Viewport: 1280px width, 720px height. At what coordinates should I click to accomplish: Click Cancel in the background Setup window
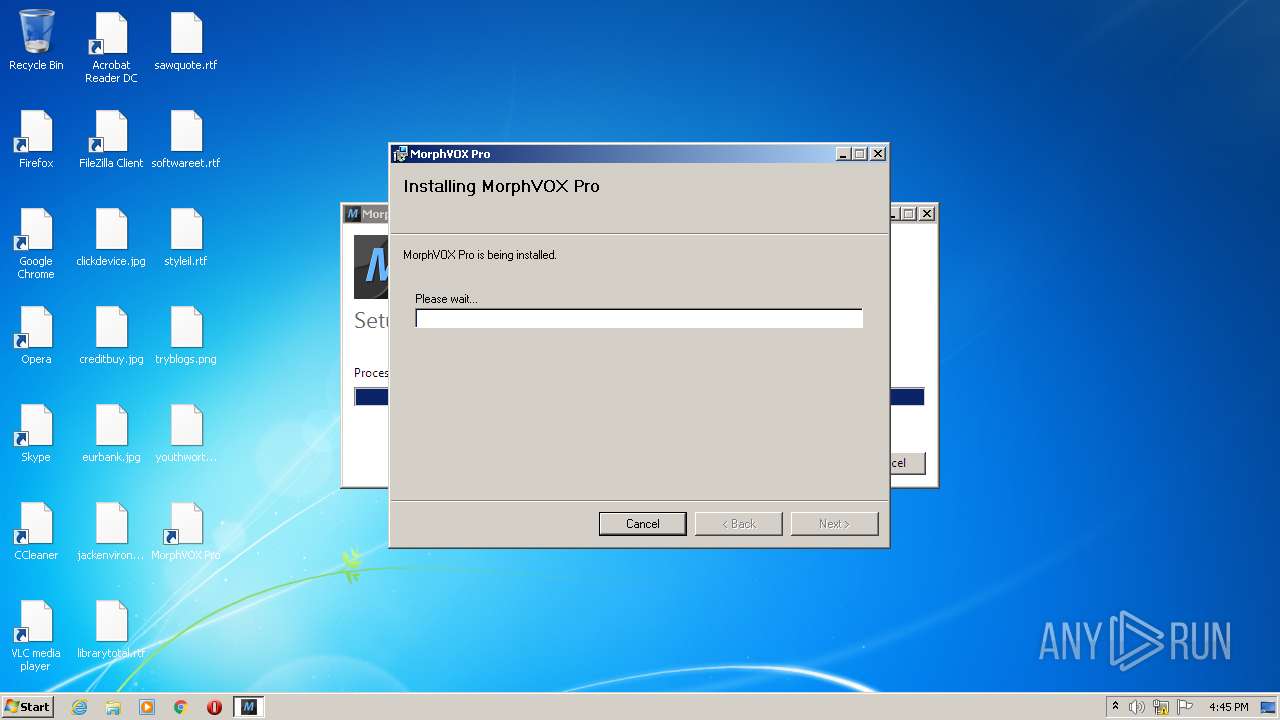click(x=906, y=463)
